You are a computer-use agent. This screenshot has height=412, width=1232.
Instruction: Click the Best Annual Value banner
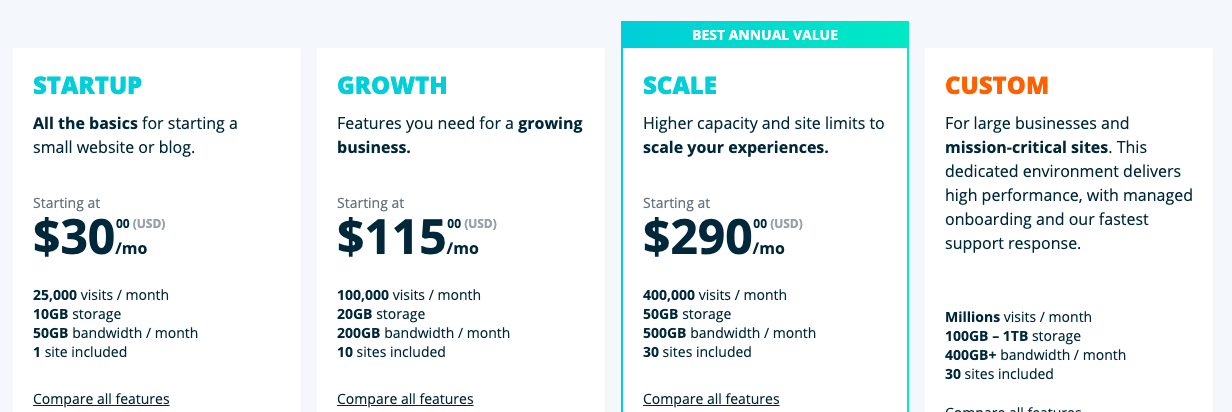(x=765, y=35)
